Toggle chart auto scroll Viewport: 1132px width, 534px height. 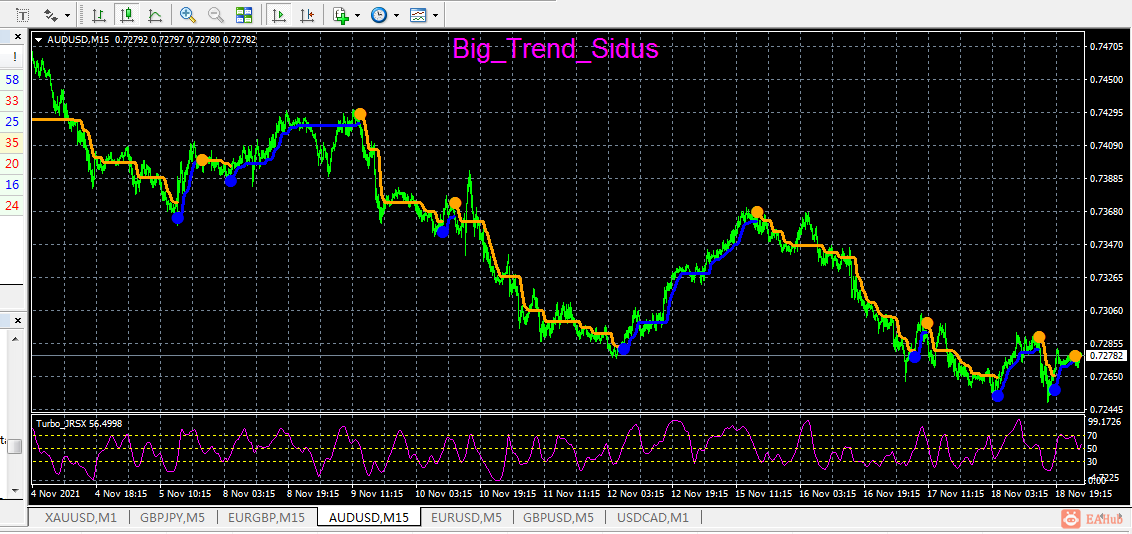[279, 15]
